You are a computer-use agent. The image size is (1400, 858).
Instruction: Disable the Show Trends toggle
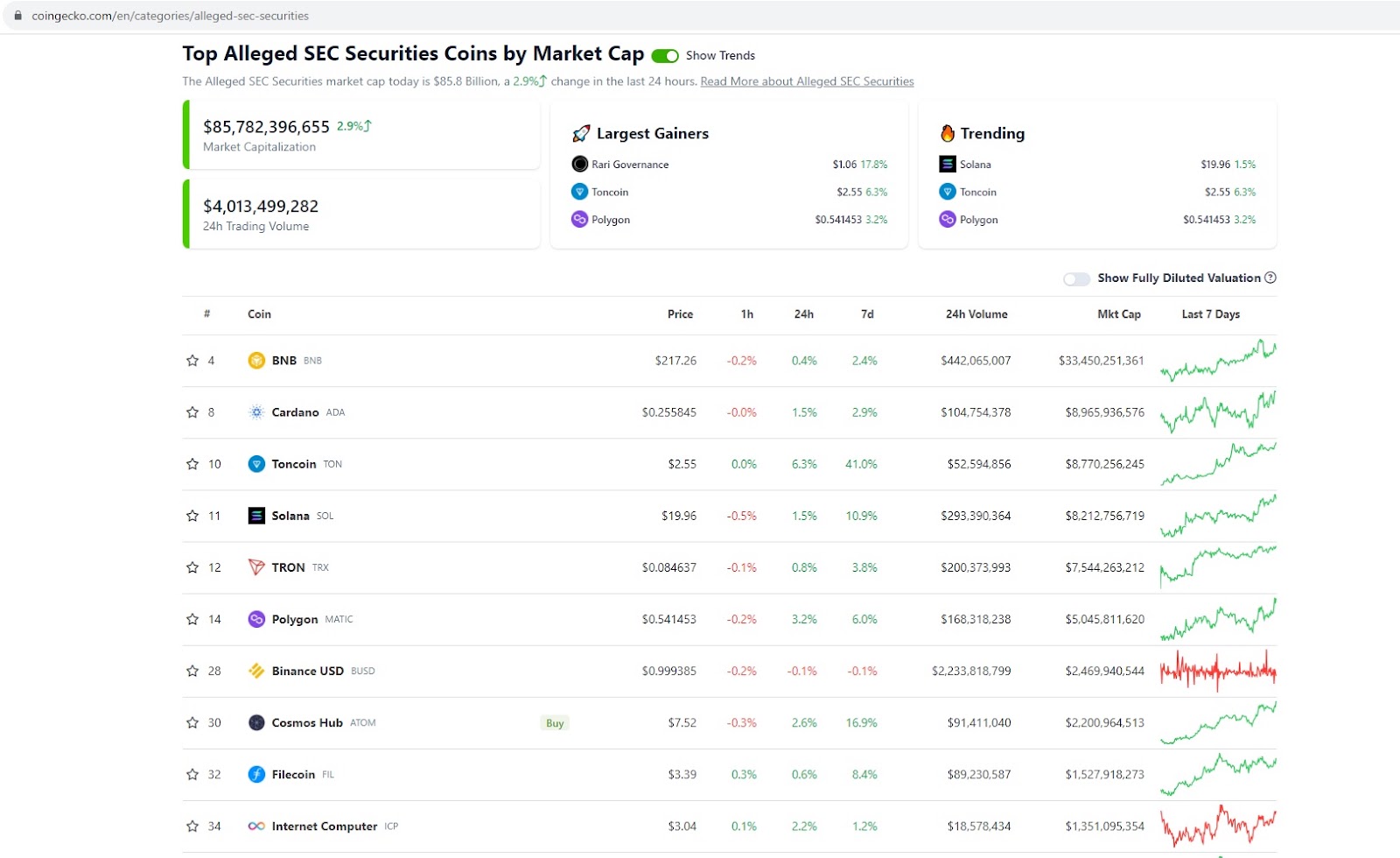point(665,55)
